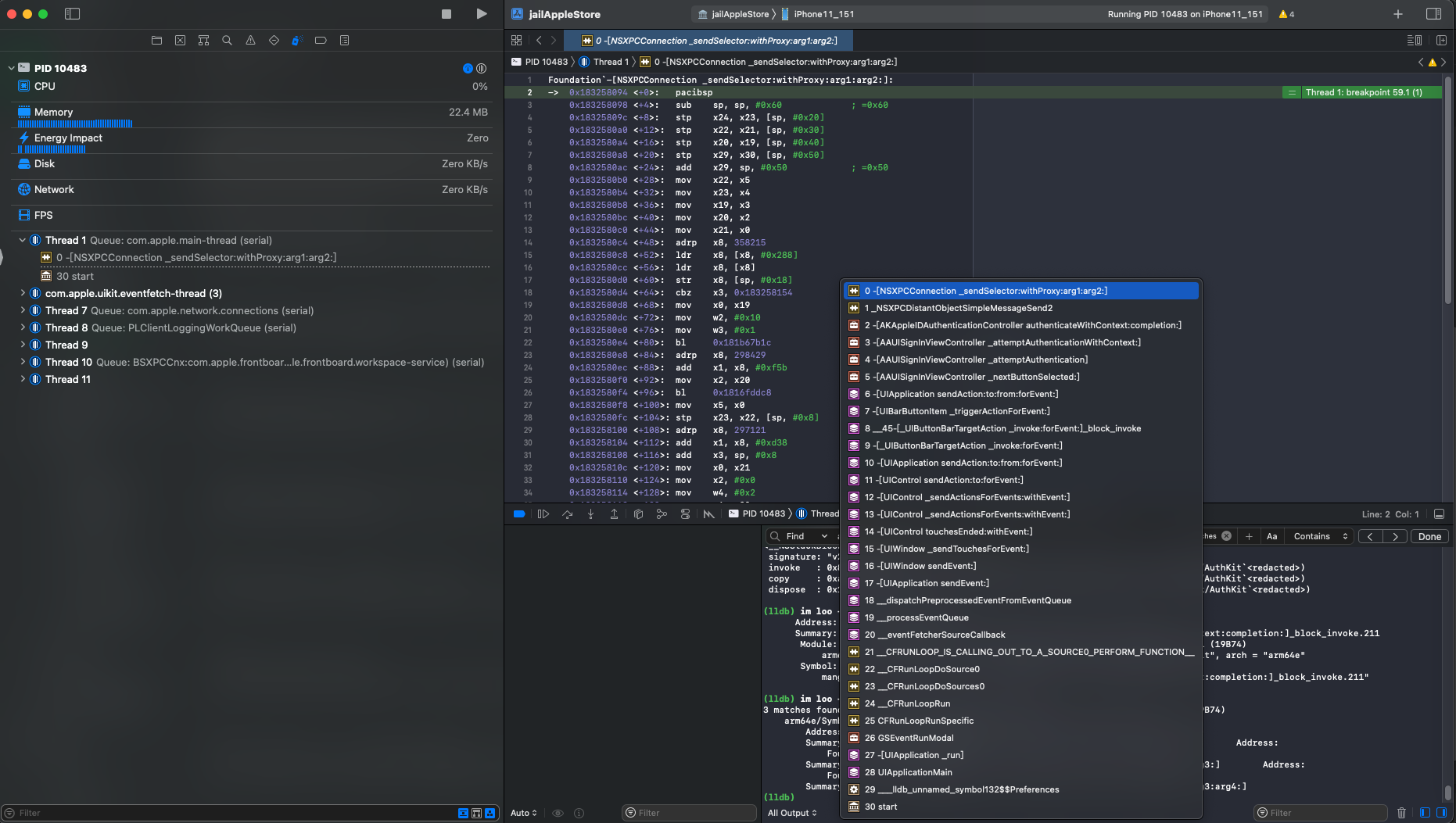Open the Find dropdown in console
This screenshot has height=823, width=1456.
click(806, 536)
